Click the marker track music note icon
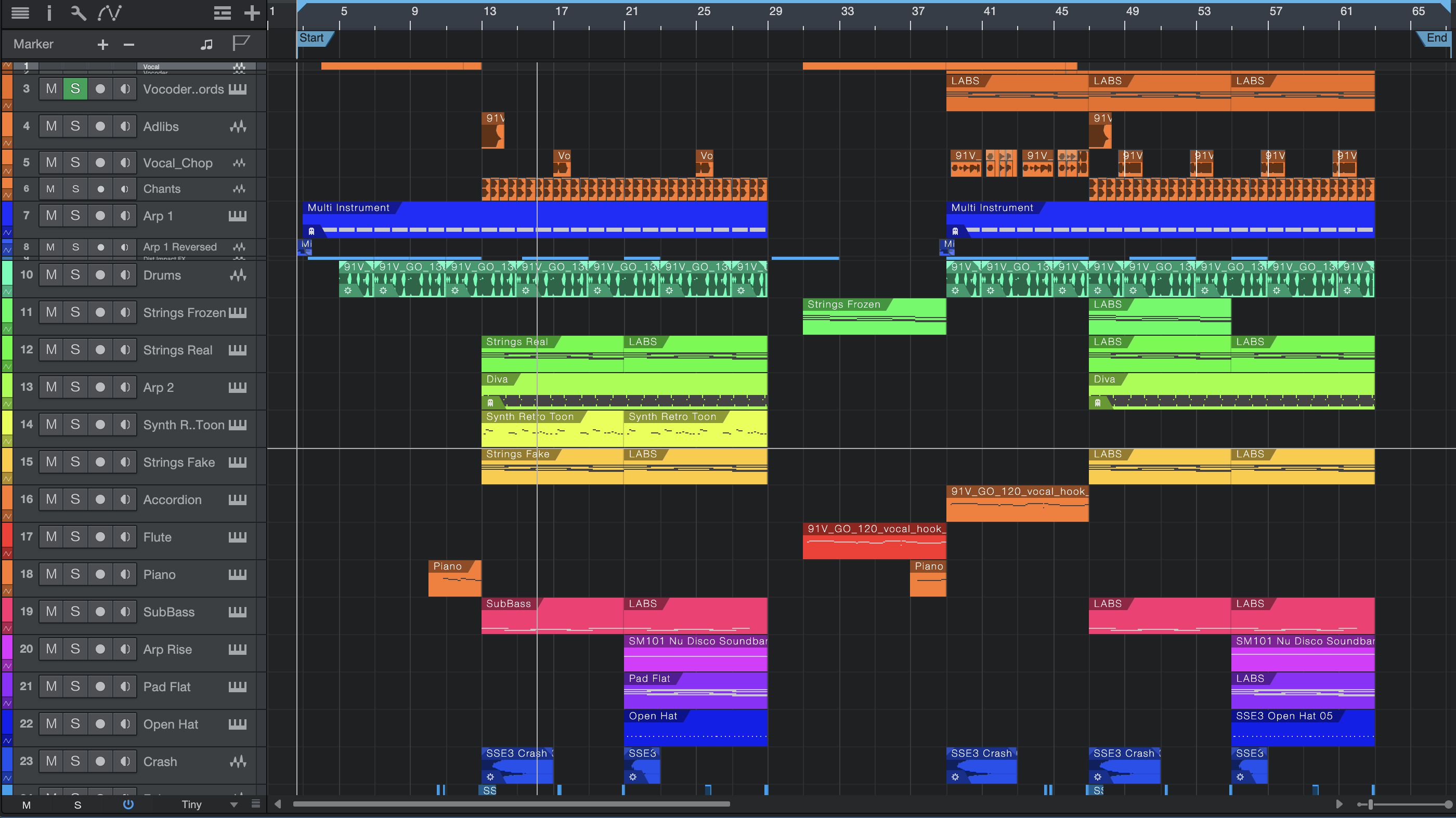Screen dimensions: 1456x818 pyautogui.click(x=206, y=44)
